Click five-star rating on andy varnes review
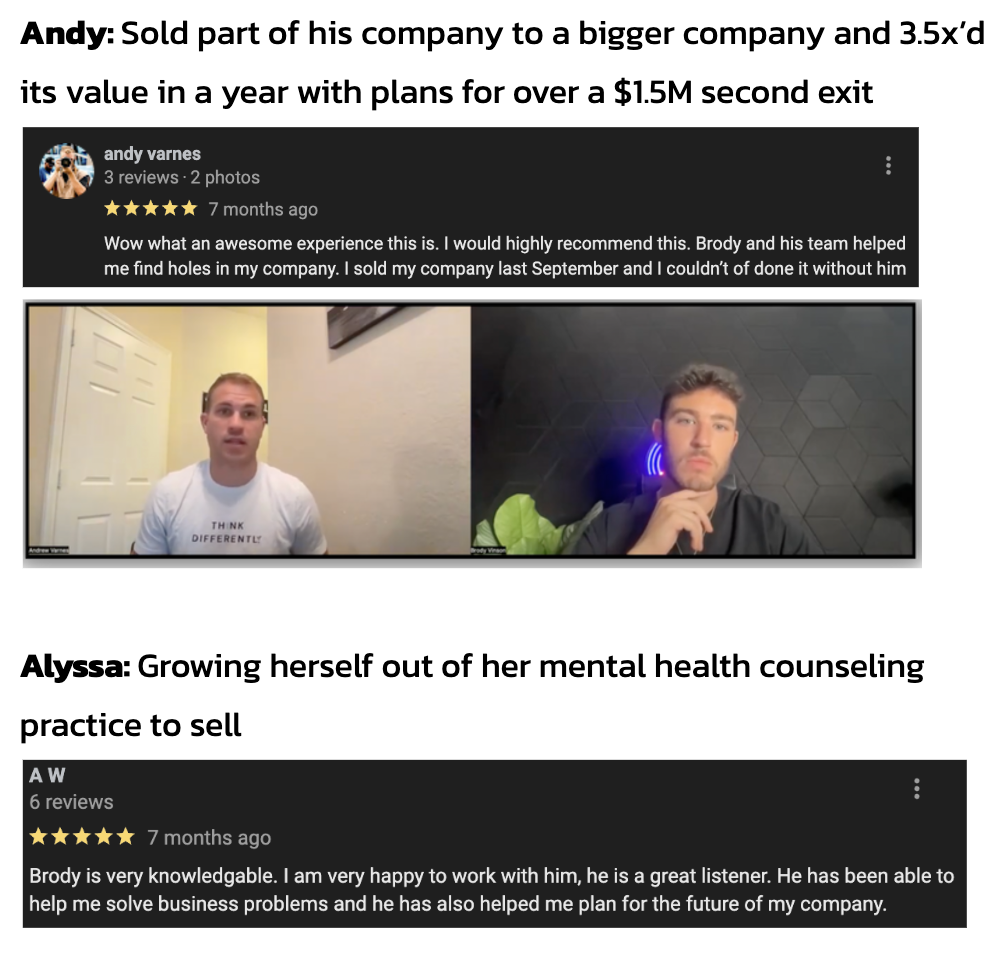The height and width of the screenshot is (964, 994). point(151,209)
